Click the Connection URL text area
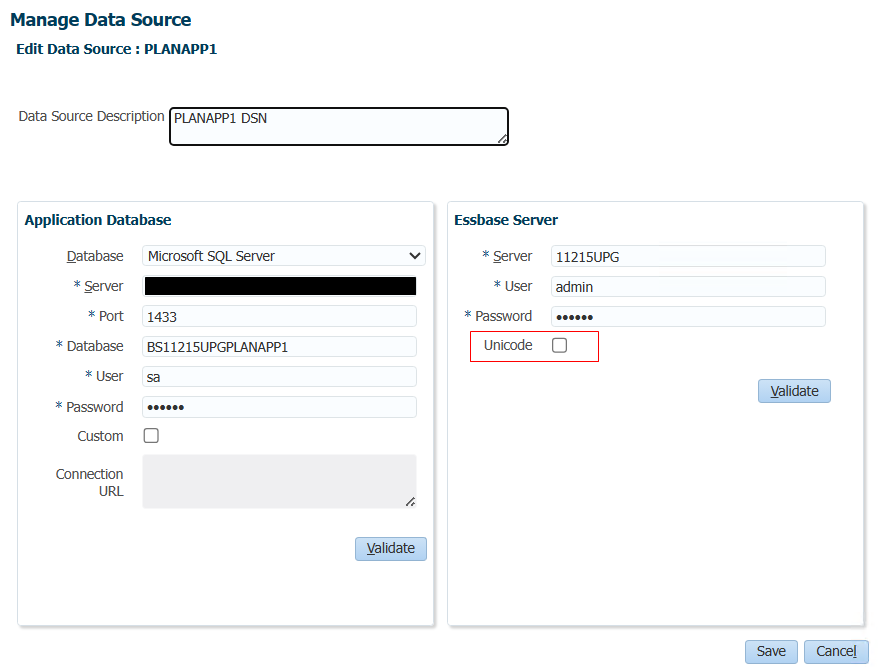Screen dimensions: 878x672 tap(279, 482)
